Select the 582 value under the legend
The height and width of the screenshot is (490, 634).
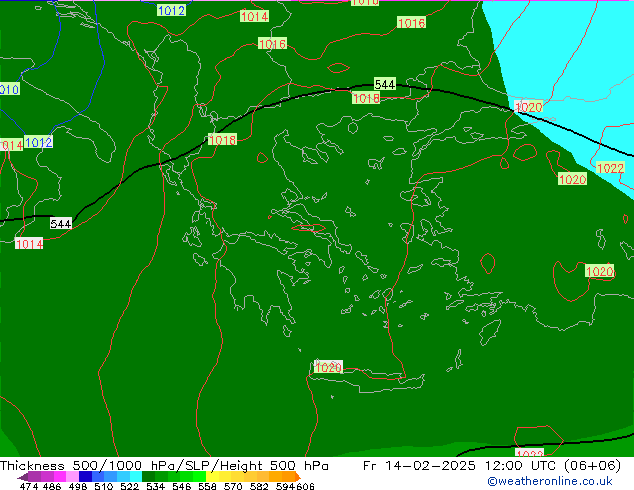click(x=259, y=486)
